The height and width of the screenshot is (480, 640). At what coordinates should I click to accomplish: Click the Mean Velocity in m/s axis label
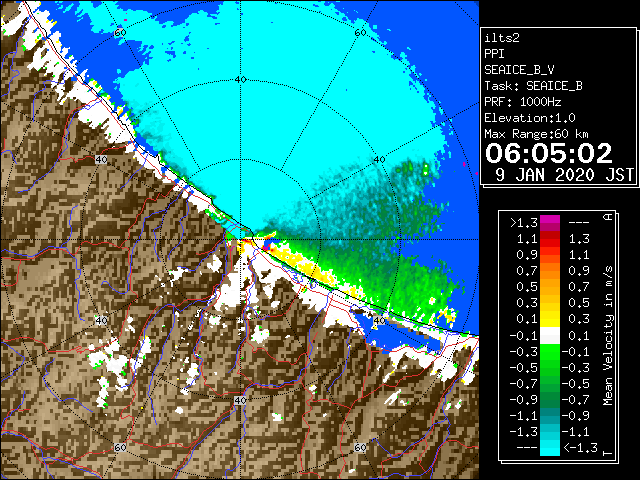pos(608,336)
